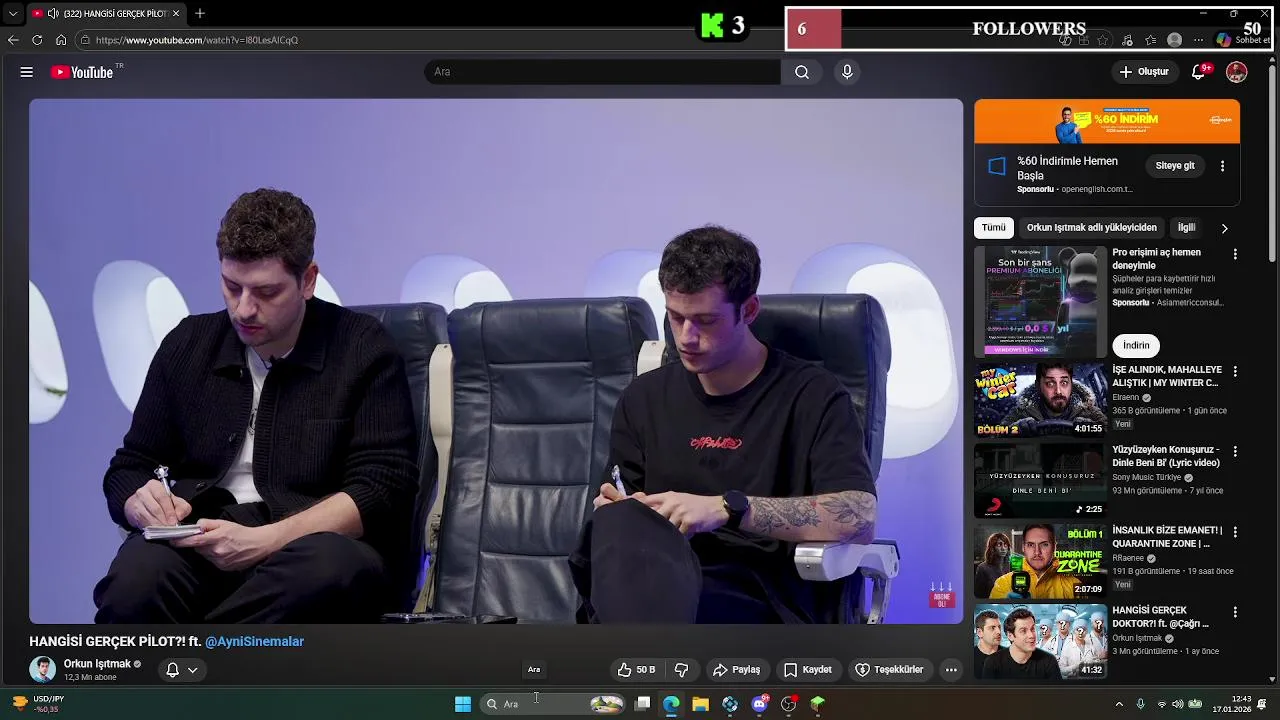
Task: Open the Windows Start menu
Action: [463, 704]
